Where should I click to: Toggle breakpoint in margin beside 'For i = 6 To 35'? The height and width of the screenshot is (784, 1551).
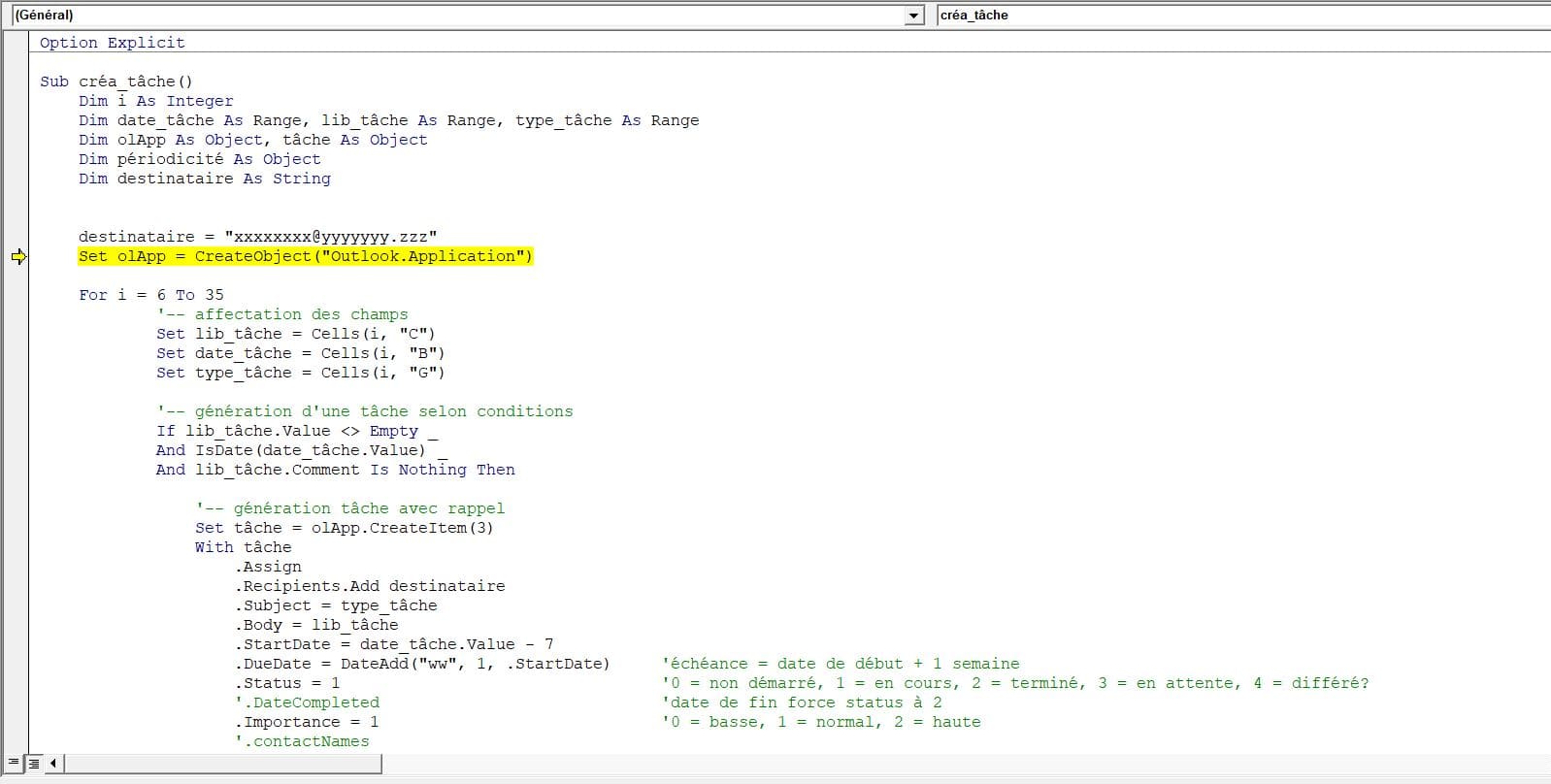click(x=18, y=295)
